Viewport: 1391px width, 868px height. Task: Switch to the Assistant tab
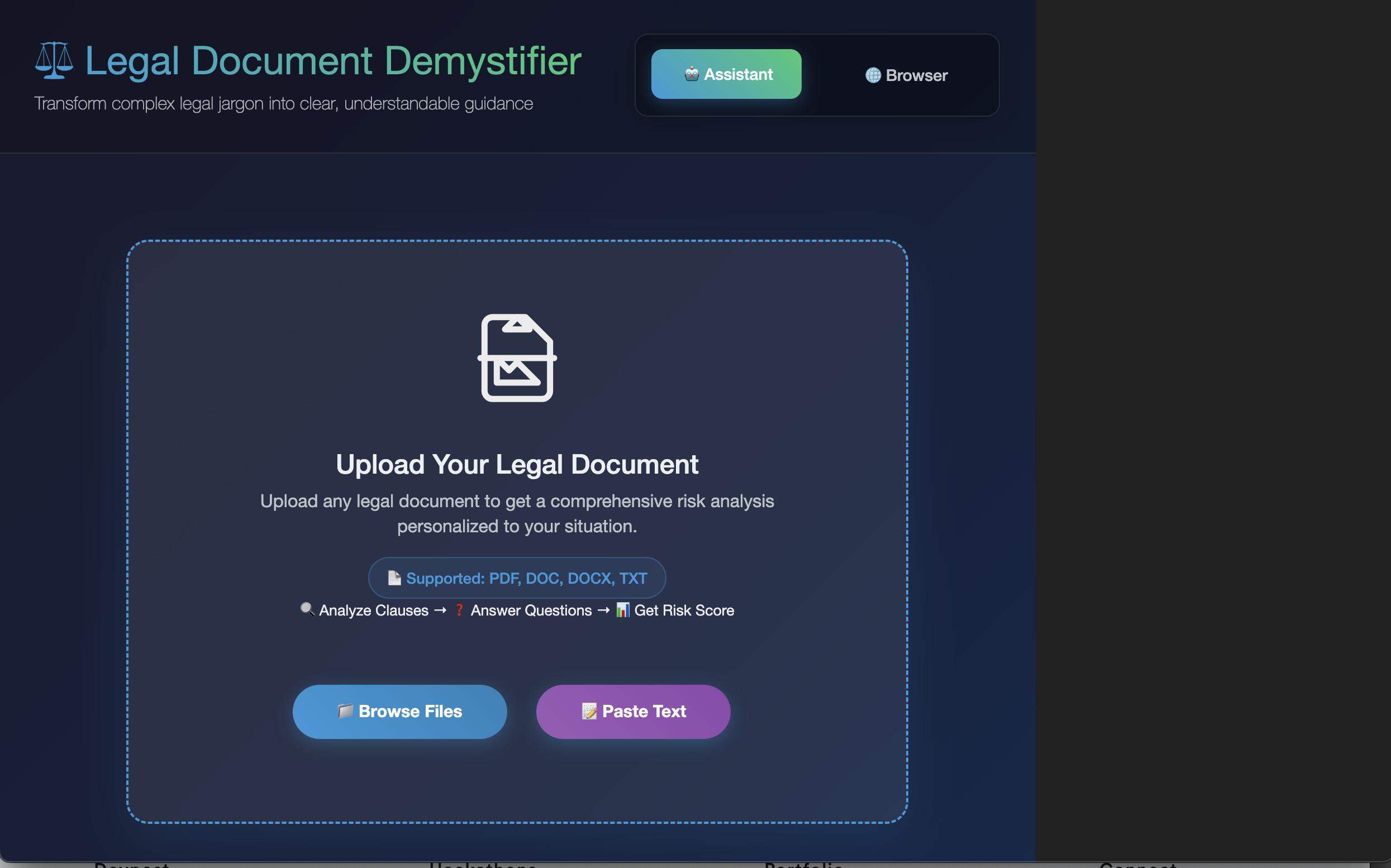726,74
